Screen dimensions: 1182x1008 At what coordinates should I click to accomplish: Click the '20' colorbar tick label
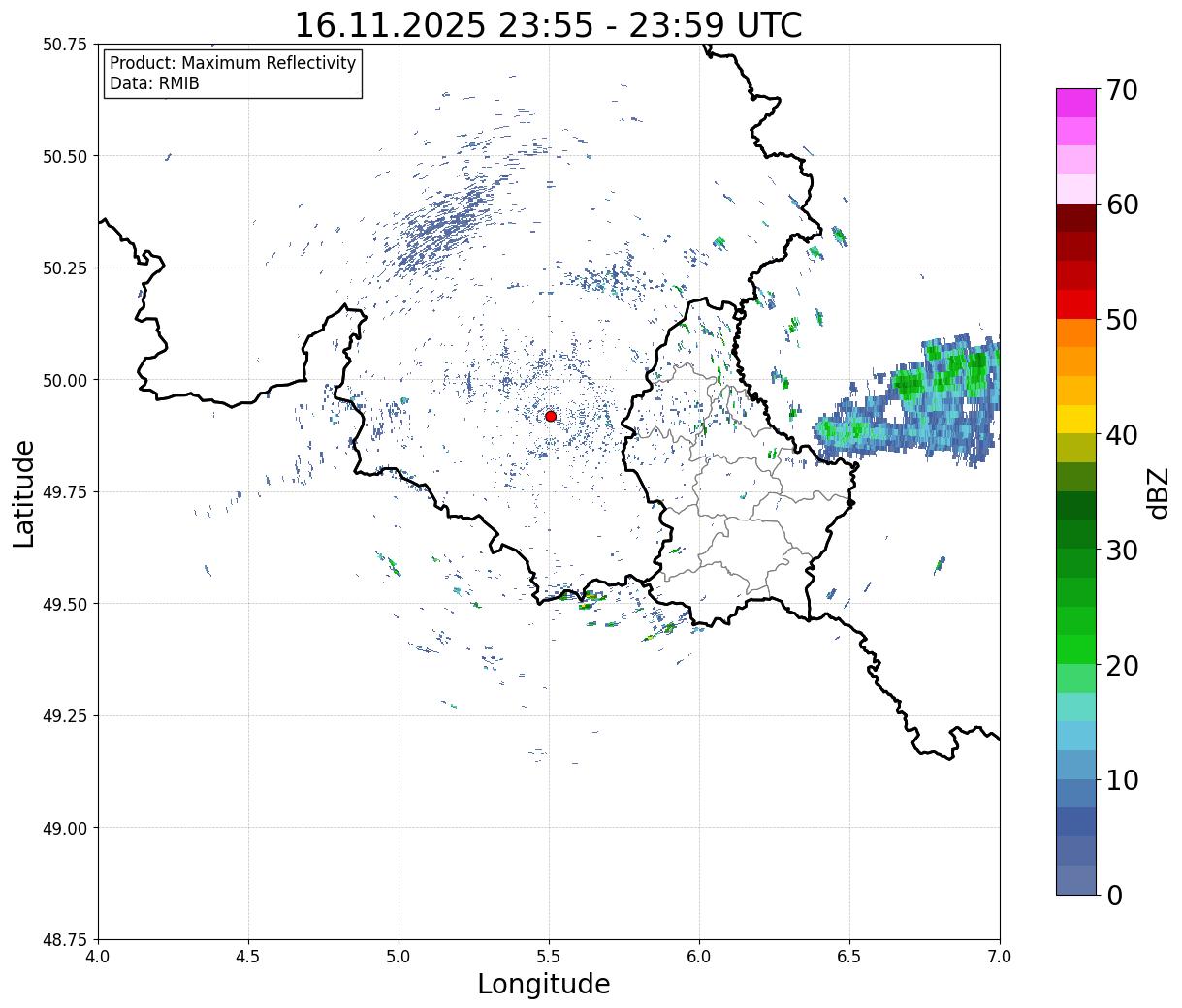(x=1121, y=665)
